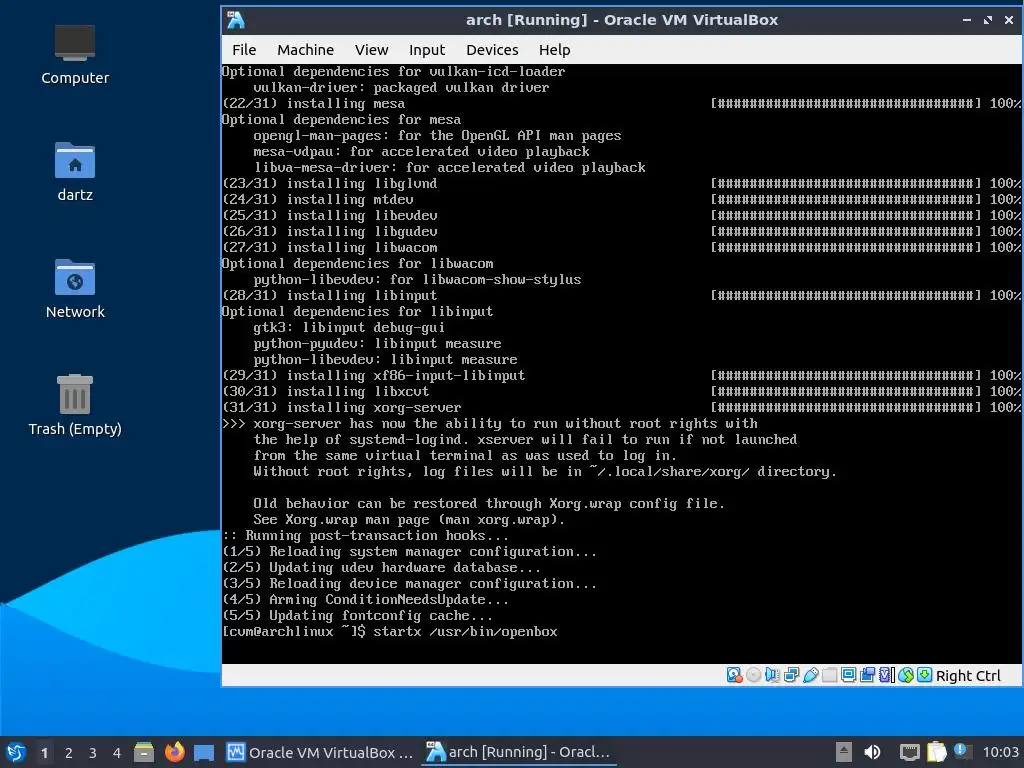Click the USB devices status icon
Image resolution: width=1024 pixels, height=768 pixels.
click(810, 675)
